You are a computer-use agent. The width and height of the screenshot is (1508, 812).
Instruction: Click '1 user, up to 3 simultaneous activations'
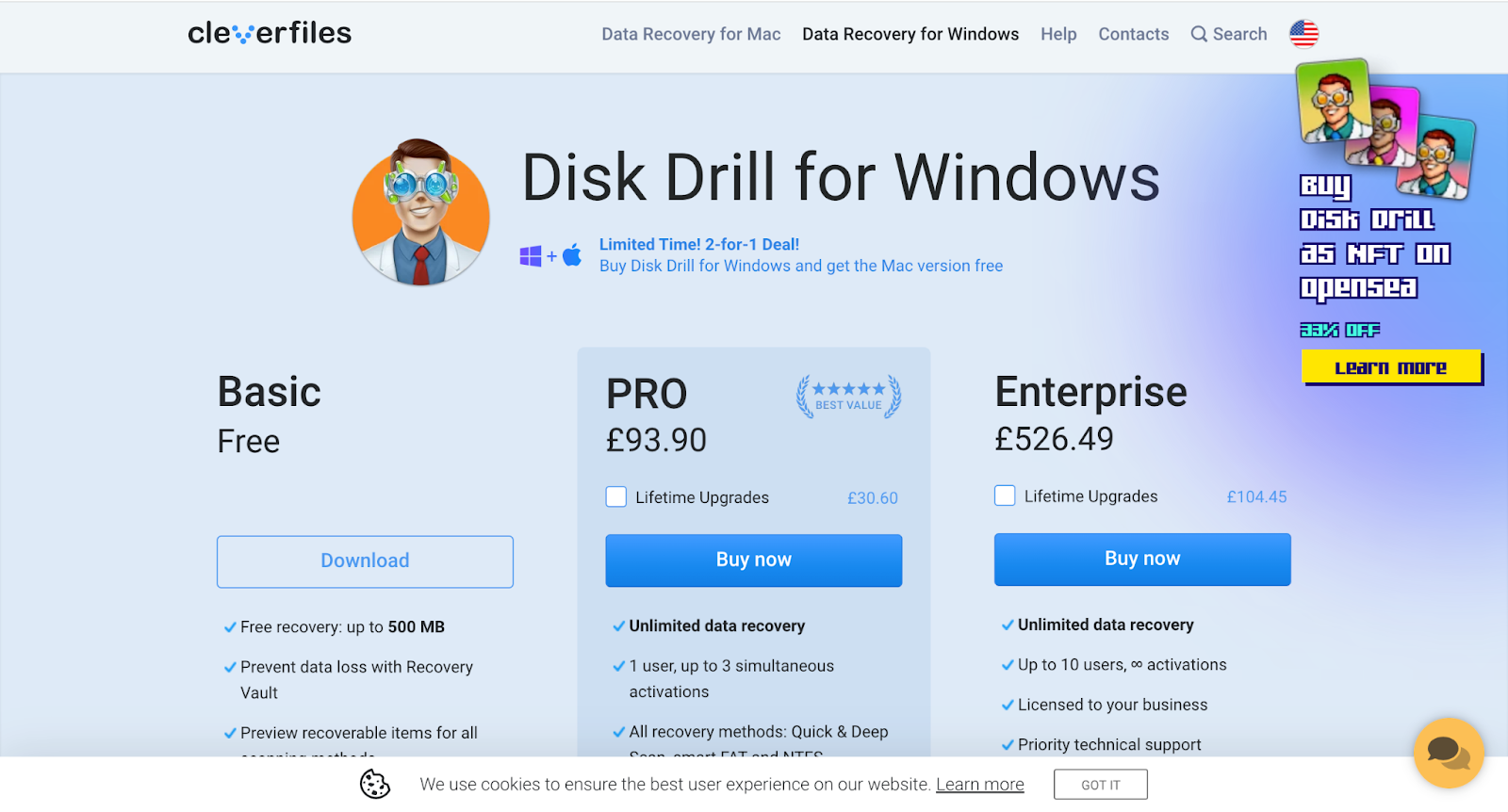pyautogui.click(x=731, y=679)
